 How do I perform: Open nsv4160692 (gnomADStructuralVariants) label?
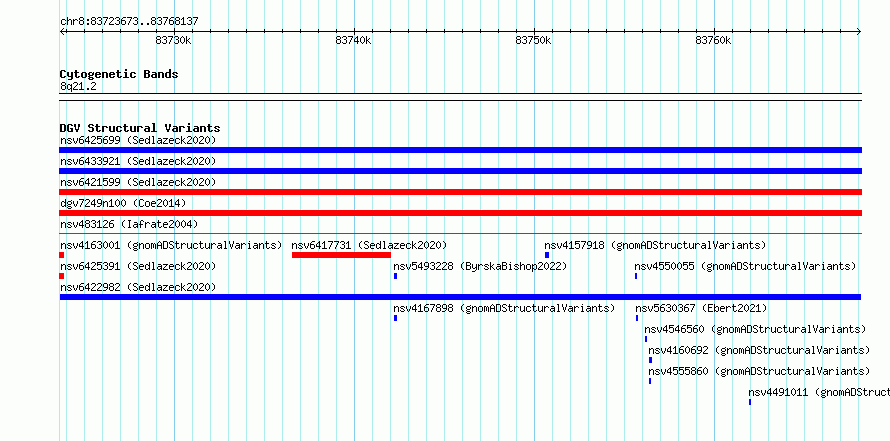point(759,350)
